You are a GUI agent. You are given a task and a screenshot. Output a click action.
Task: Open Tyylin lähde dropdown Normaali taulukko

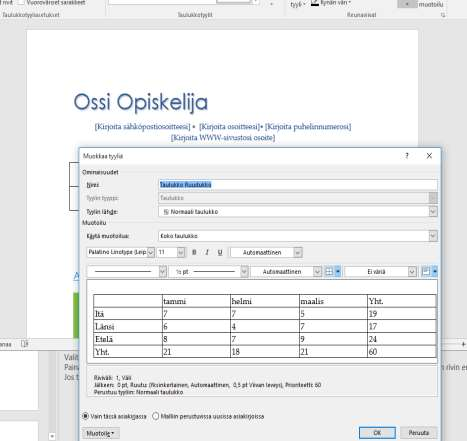pyautogui.click(x=433, y=211)
